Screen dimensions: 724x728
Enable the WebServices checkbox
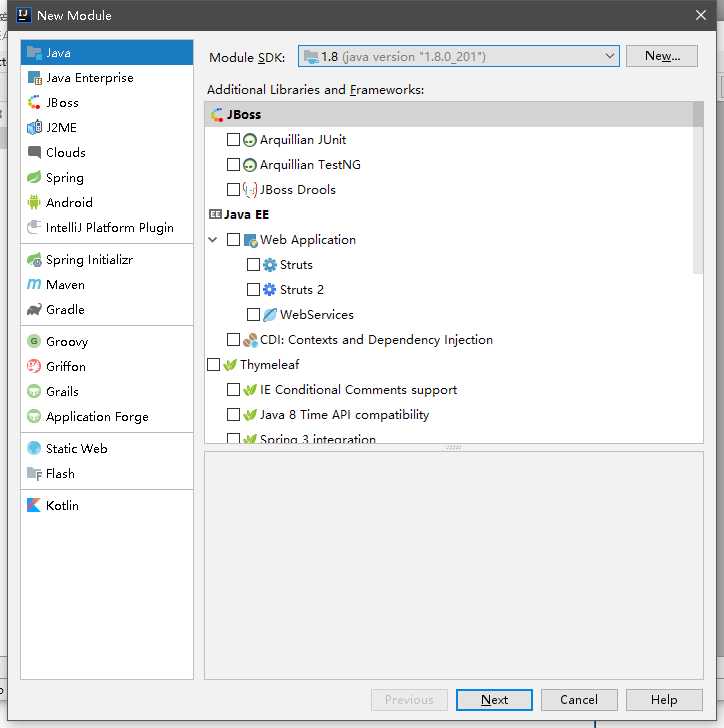coord(253,315)
